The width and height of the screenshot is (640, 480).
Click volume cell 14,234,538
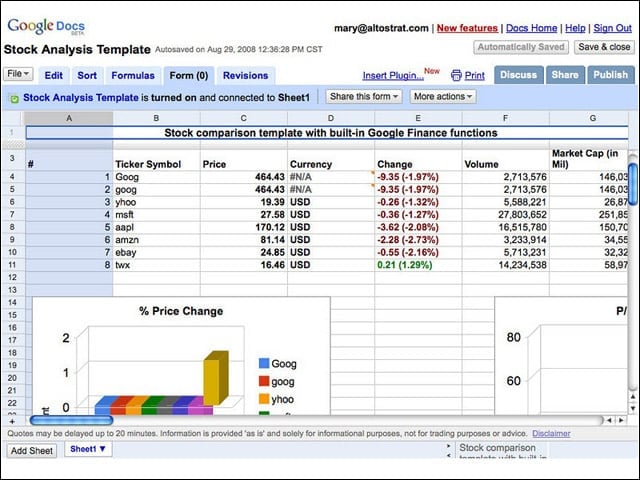505,265
